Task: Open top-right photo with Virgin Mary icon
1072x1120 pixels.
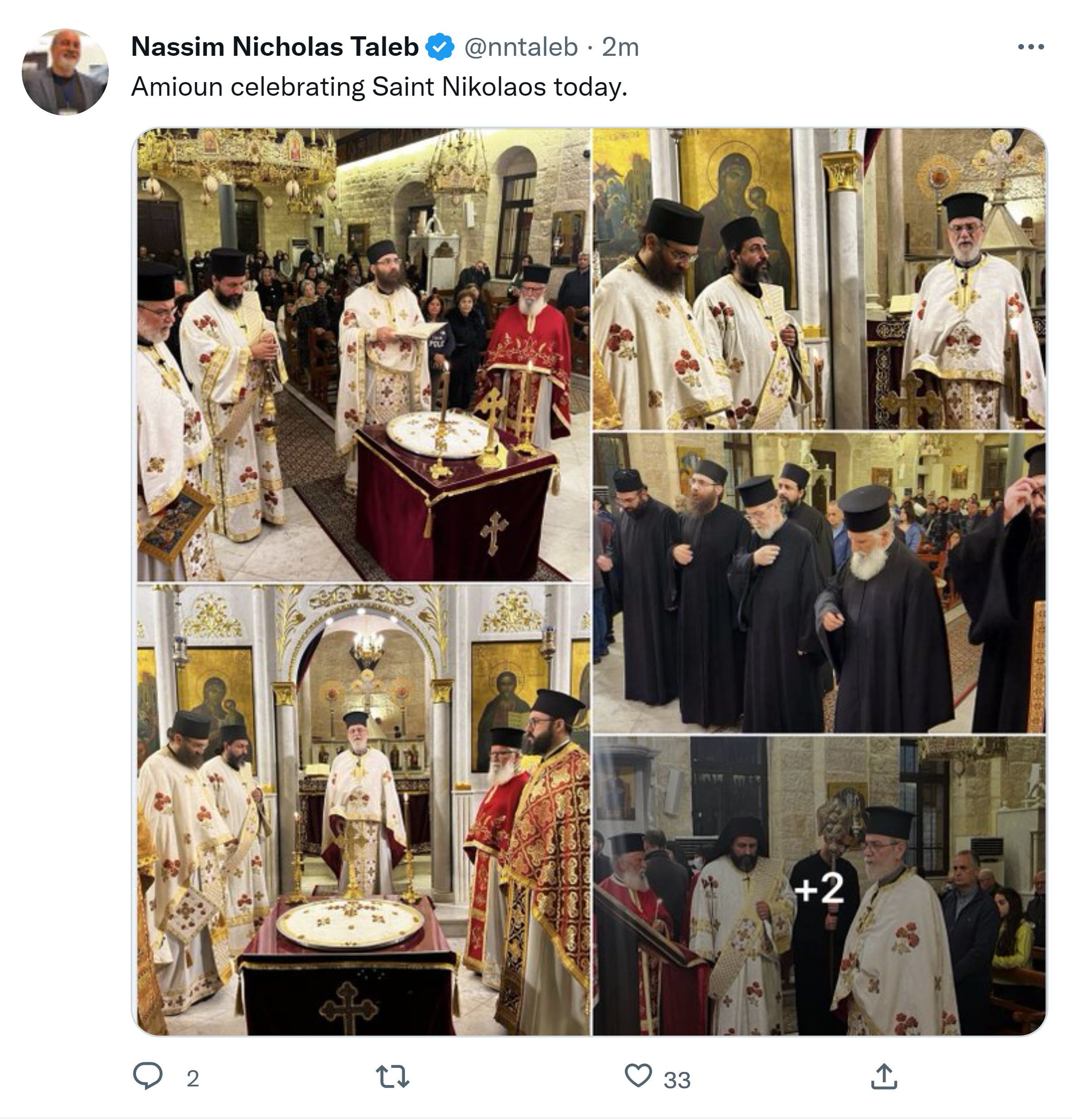Action: [x=819, y=279]
